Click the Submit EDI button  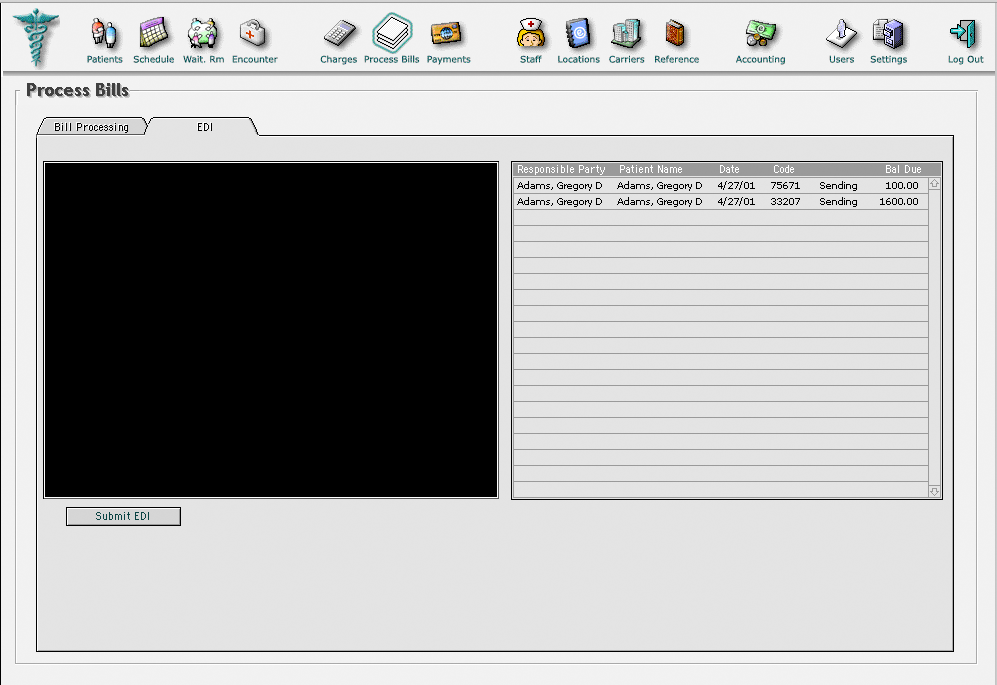pos(123,516)
